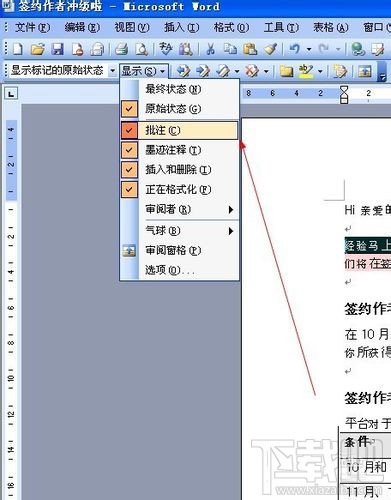Image resolution: width=391 pixels, height=500 pixels.
Task: Select the Format Painter brush icon
Action: (x=271, y=50)
